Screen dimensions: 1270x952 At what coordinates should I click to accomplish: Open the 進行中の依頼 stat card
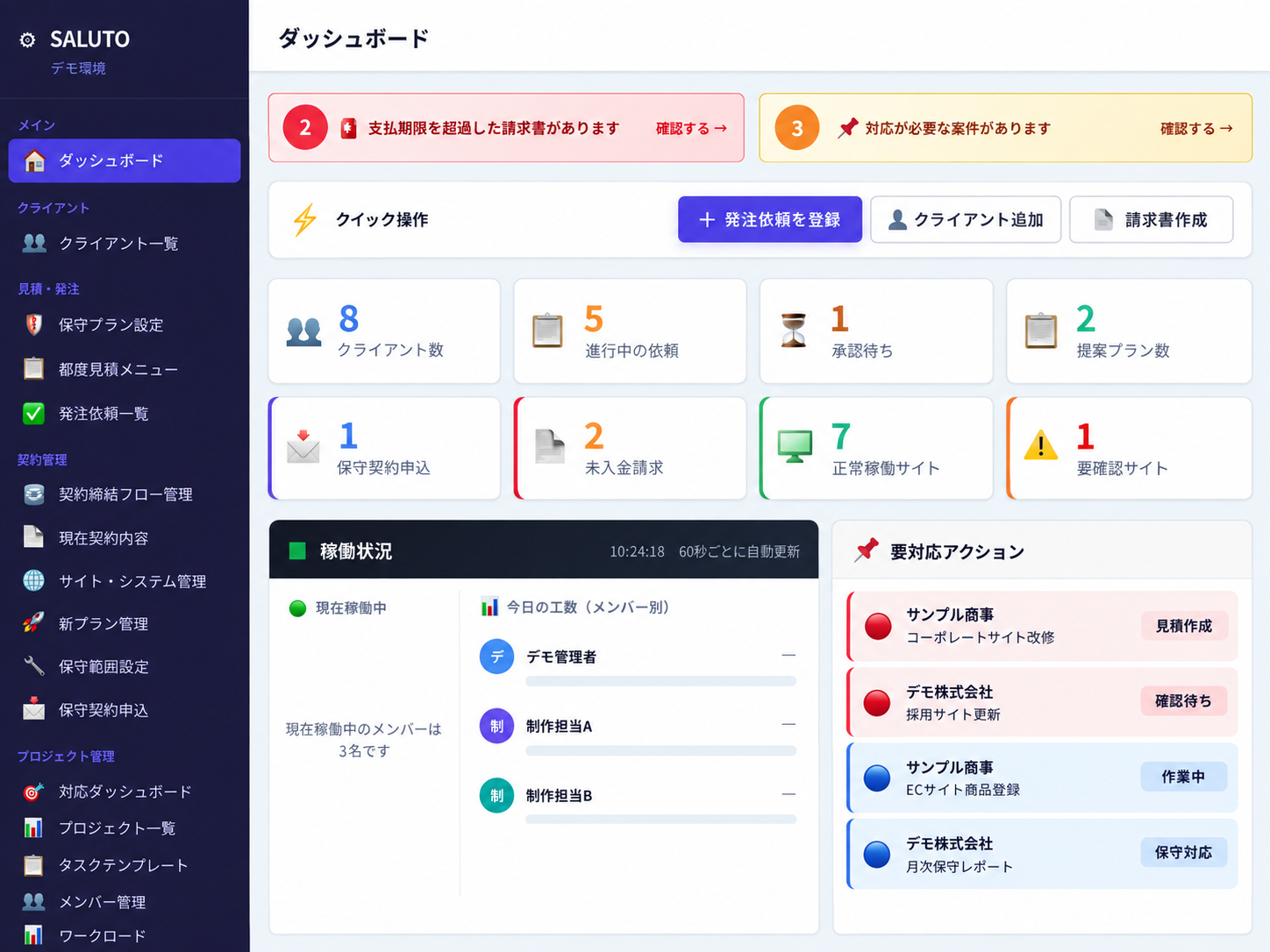630,331
